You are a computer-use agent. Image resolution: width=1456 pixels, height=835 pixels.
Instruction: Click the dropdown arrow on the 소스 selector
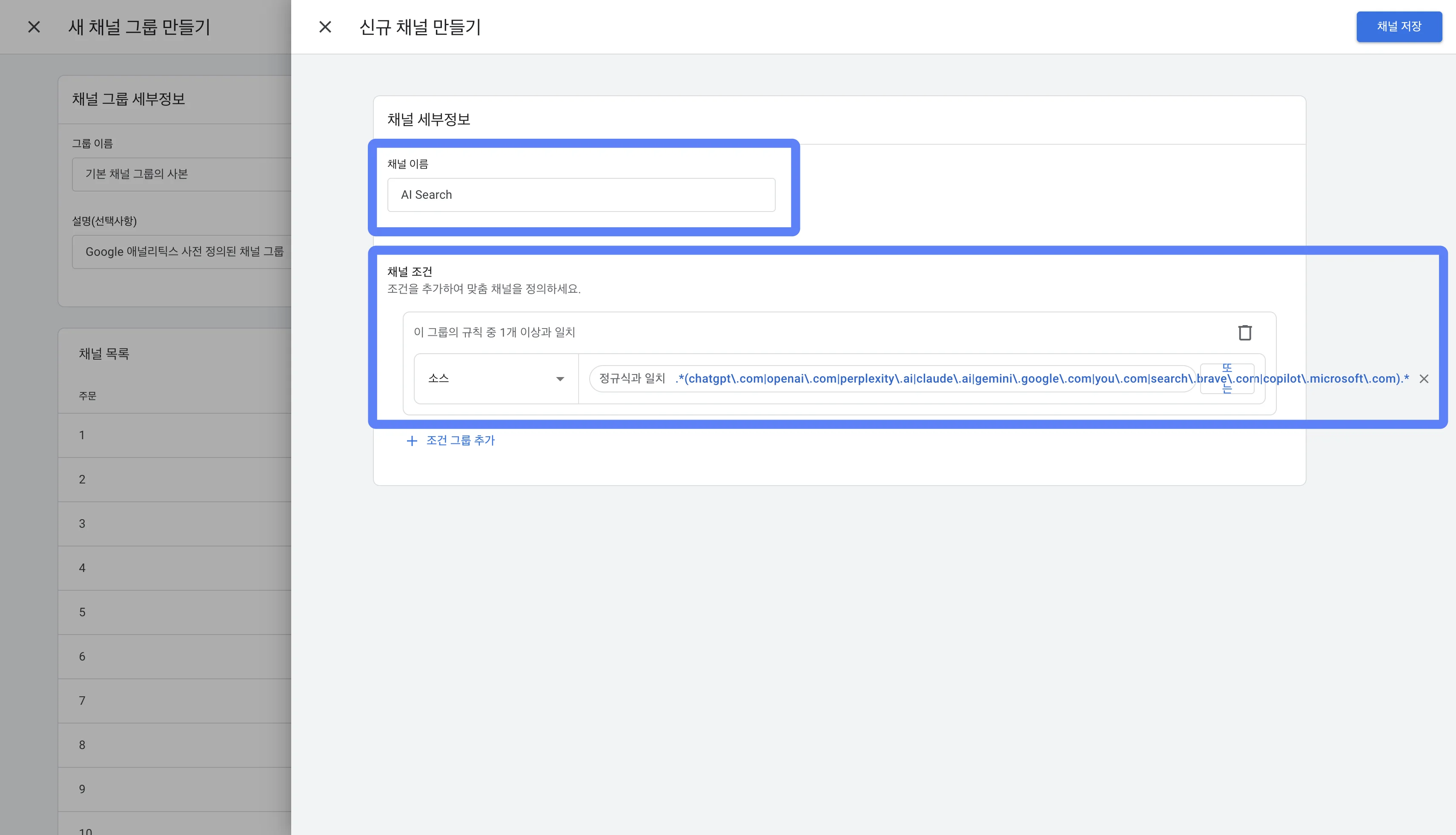pyautogui.click(x=561, y=378)
